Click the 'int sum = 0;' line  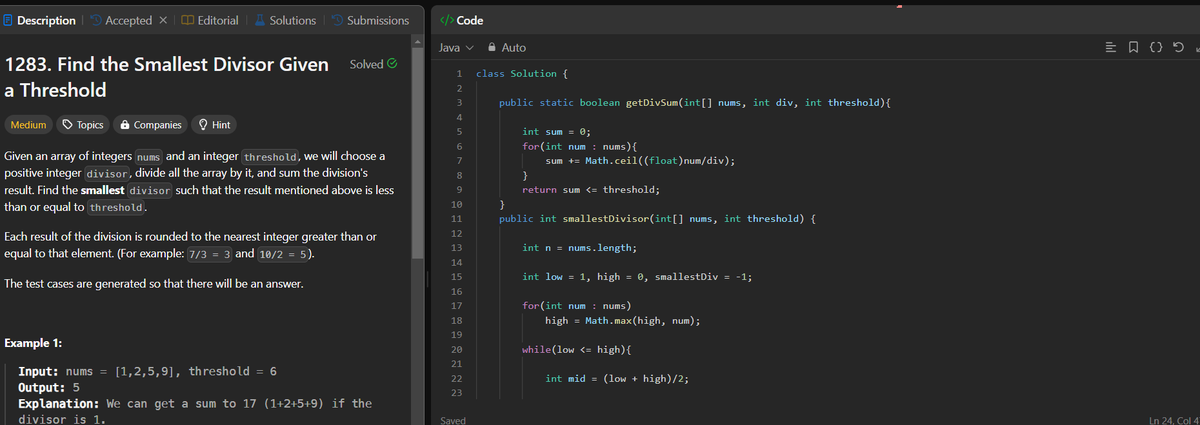[557, 132]
